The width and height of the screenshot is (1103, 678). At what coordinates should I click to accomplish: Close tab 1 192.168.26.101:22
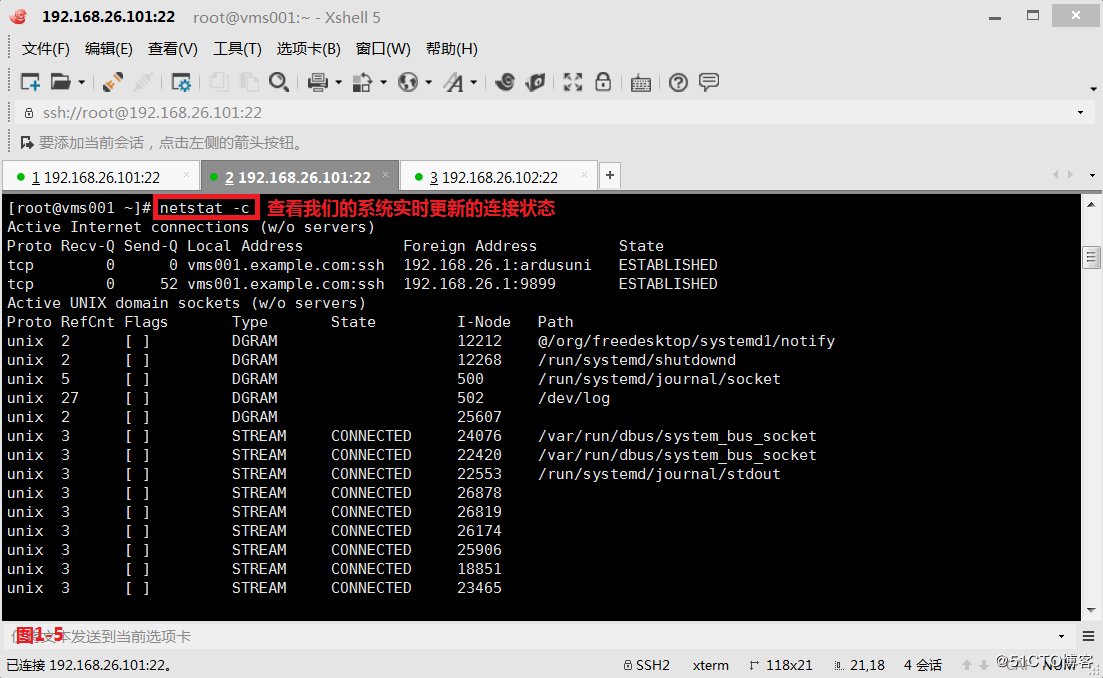(x=186, y=174)
